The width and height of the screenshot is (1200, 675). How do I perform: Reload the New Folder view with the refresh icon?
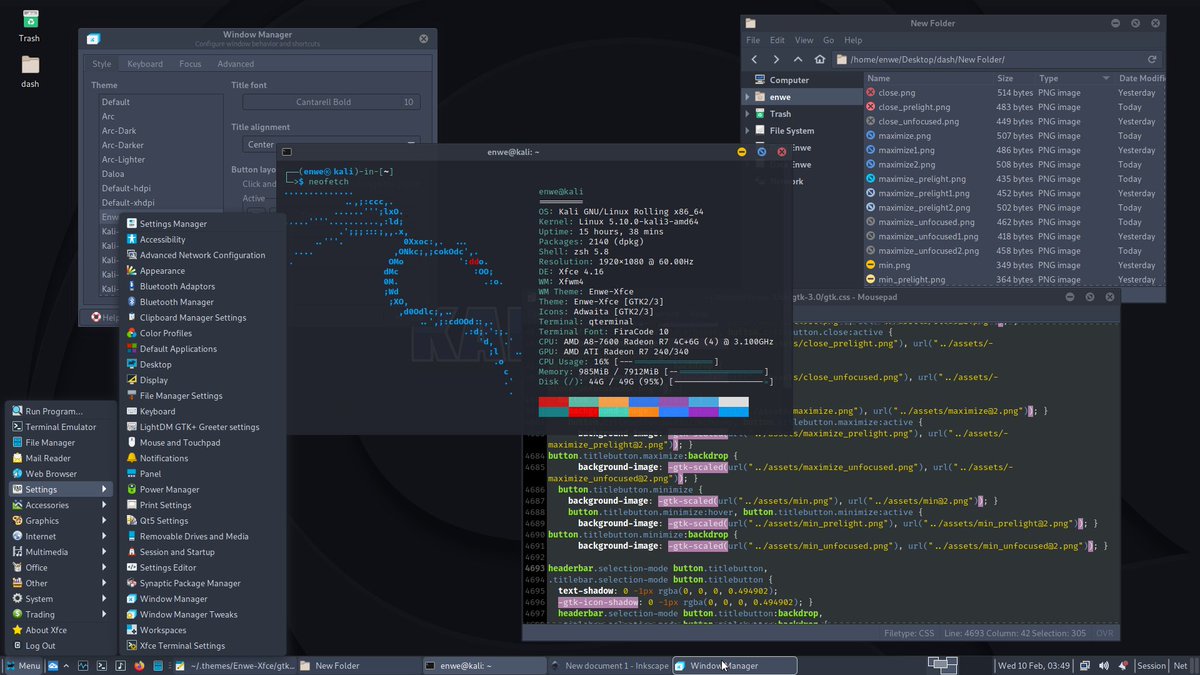point(1152,59)
